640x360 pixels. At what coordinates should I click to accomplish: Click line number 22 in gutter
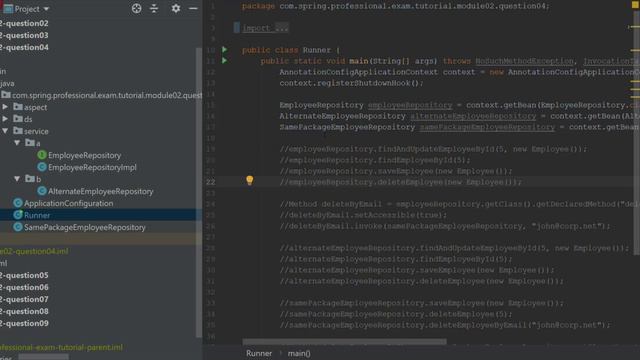pos(211,182)
